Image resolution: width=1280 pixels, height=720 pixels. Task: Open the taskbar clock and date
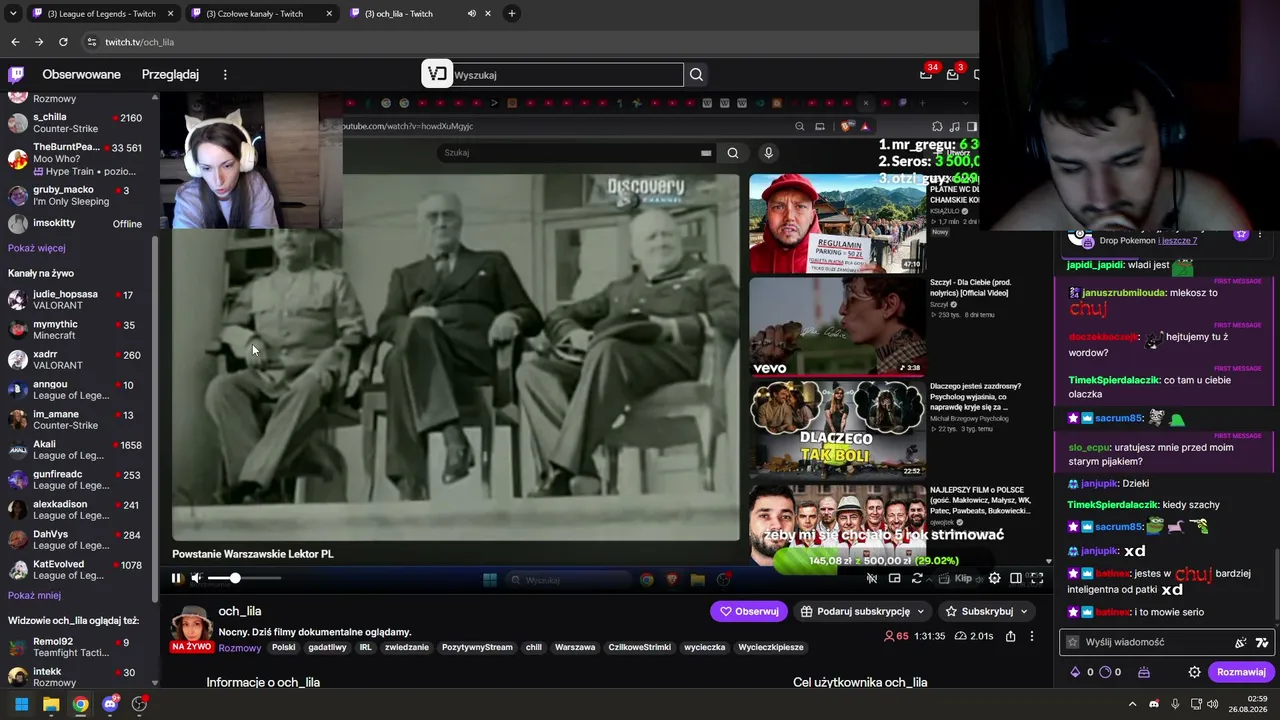[1250, 704]
